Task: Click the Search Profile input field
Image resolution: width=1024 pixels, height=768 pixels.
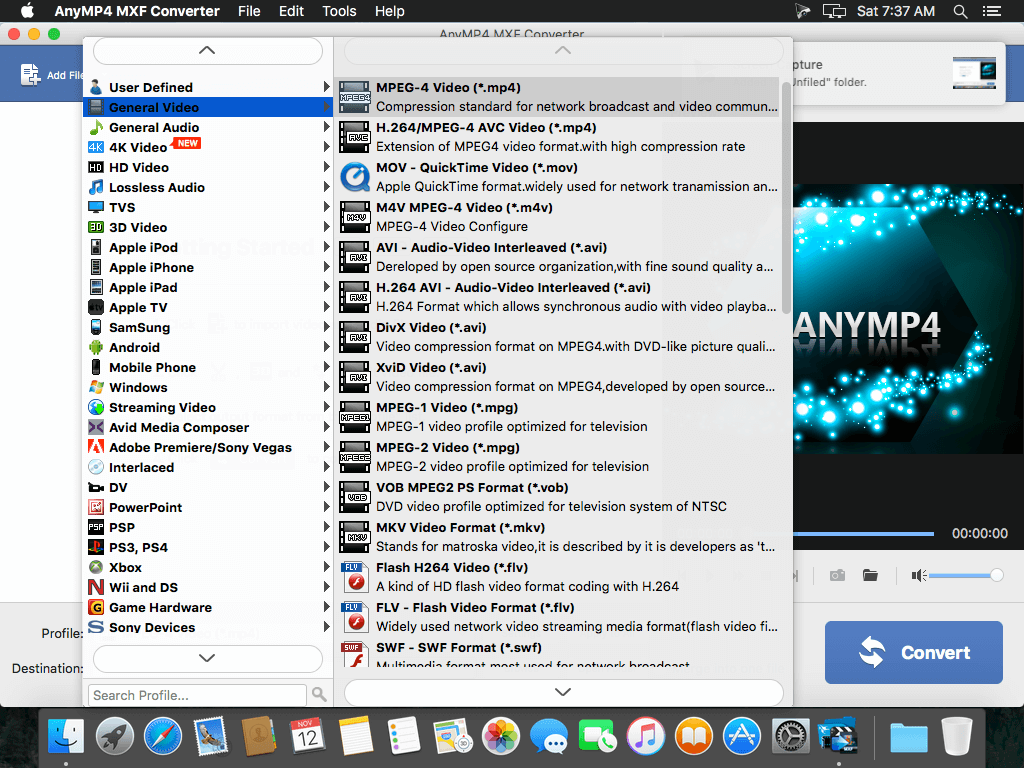Action: [197, 695]
